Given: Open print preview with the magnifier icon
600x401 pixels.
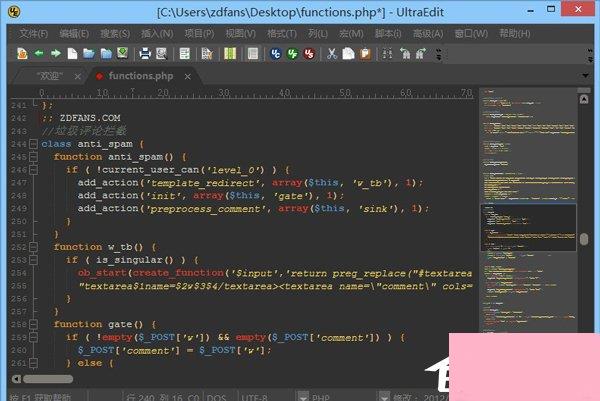Looking at the screenshot, I should click(x=161, y=54).
